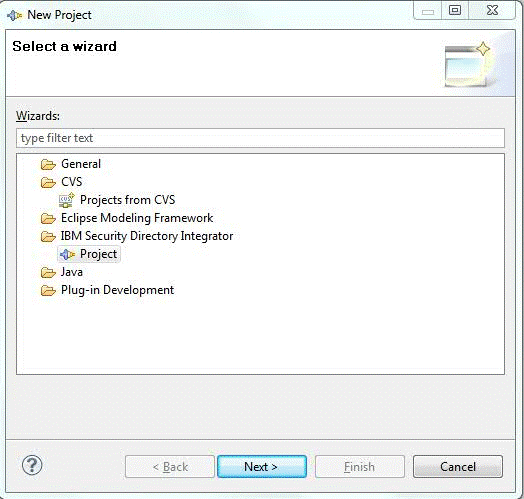Open the help question mark icon
This screenshot has width=524, height=499.
point(32,465)
